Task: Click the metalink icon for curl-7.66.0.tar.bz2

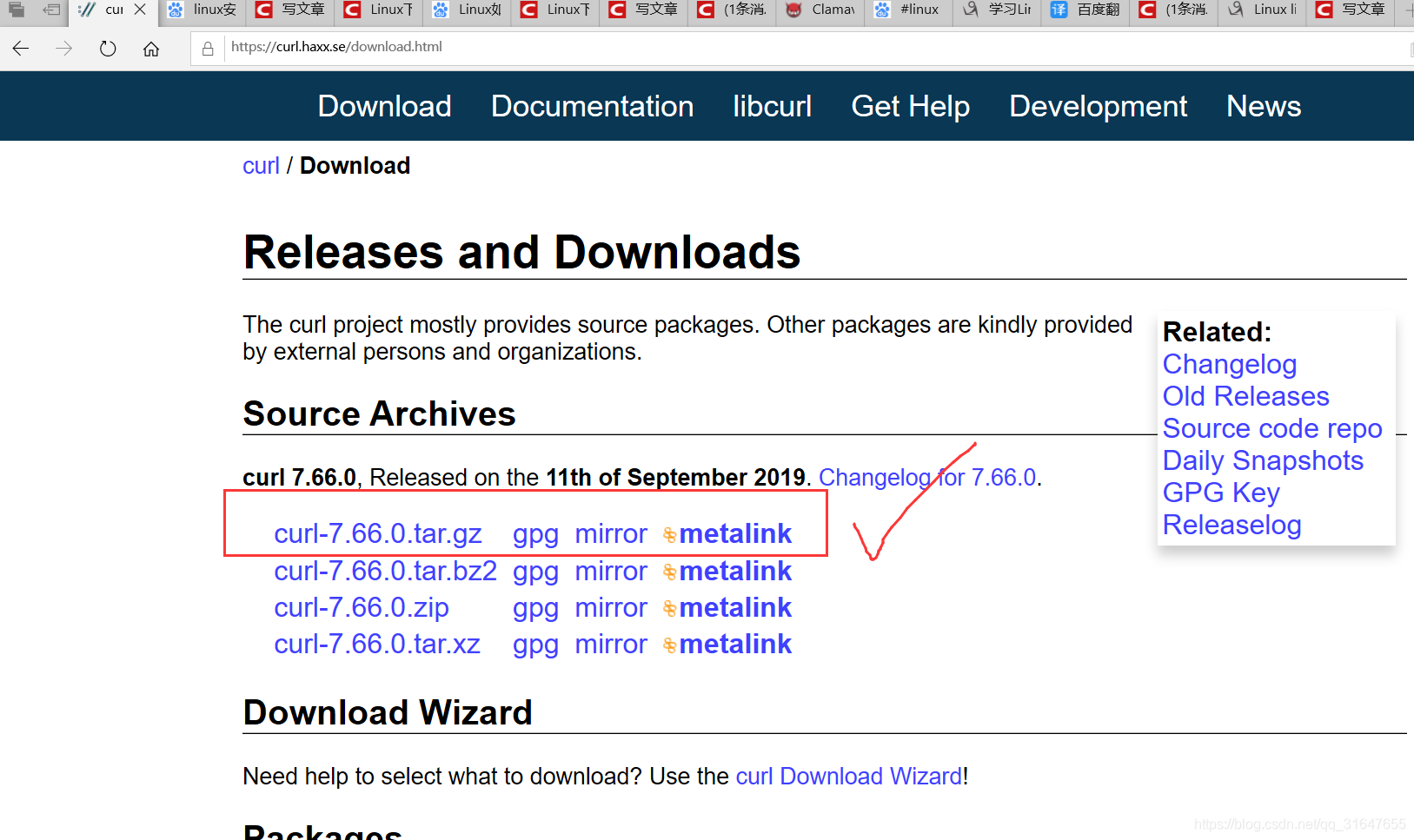Action: [669, 572]
